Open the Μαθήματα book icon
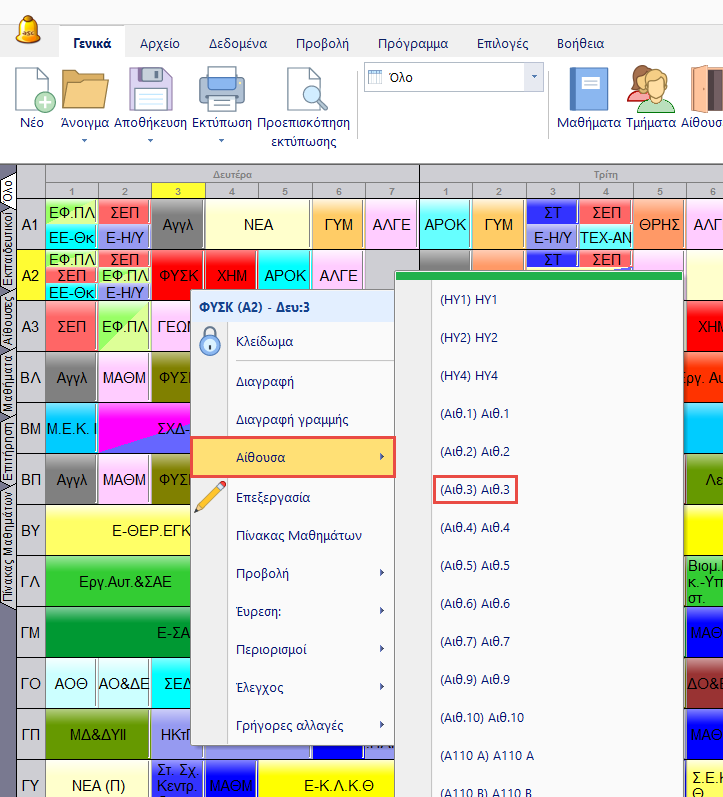This screenshot has height=797, width=723. point(589,92)
